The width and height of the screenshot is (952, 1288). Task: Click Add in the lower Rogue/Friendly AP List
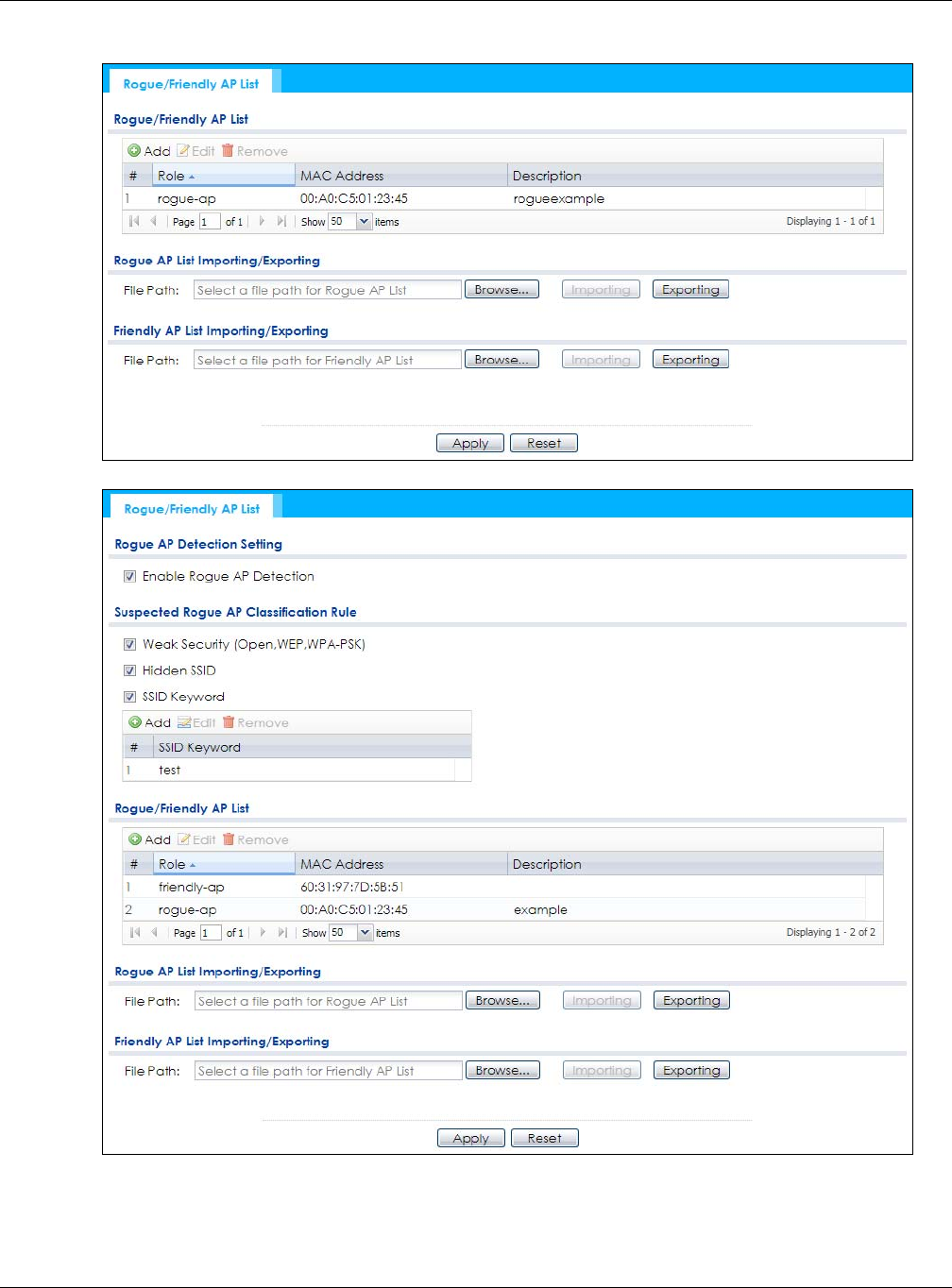pyautogui.click(x=150, y=839)
